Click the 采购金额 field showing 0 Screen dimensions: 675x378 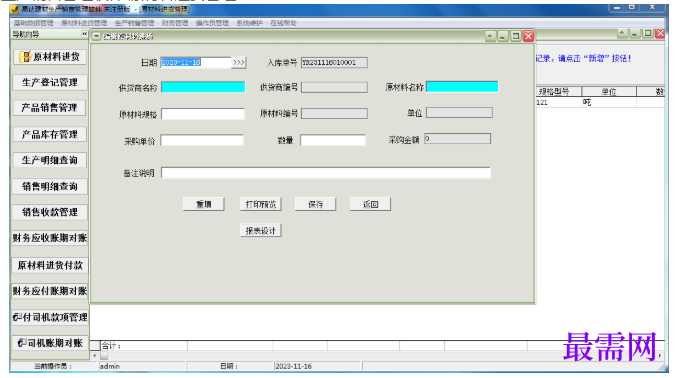tap(457, 139)
